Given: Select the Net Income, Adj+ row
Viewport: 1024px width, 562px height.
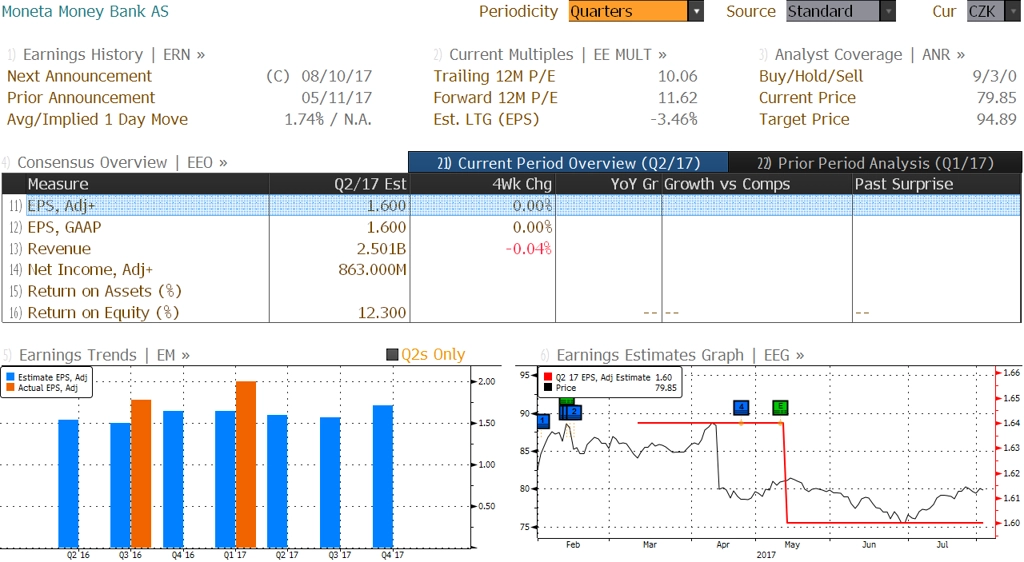Looking at the screenshot, I should [511, 270].
